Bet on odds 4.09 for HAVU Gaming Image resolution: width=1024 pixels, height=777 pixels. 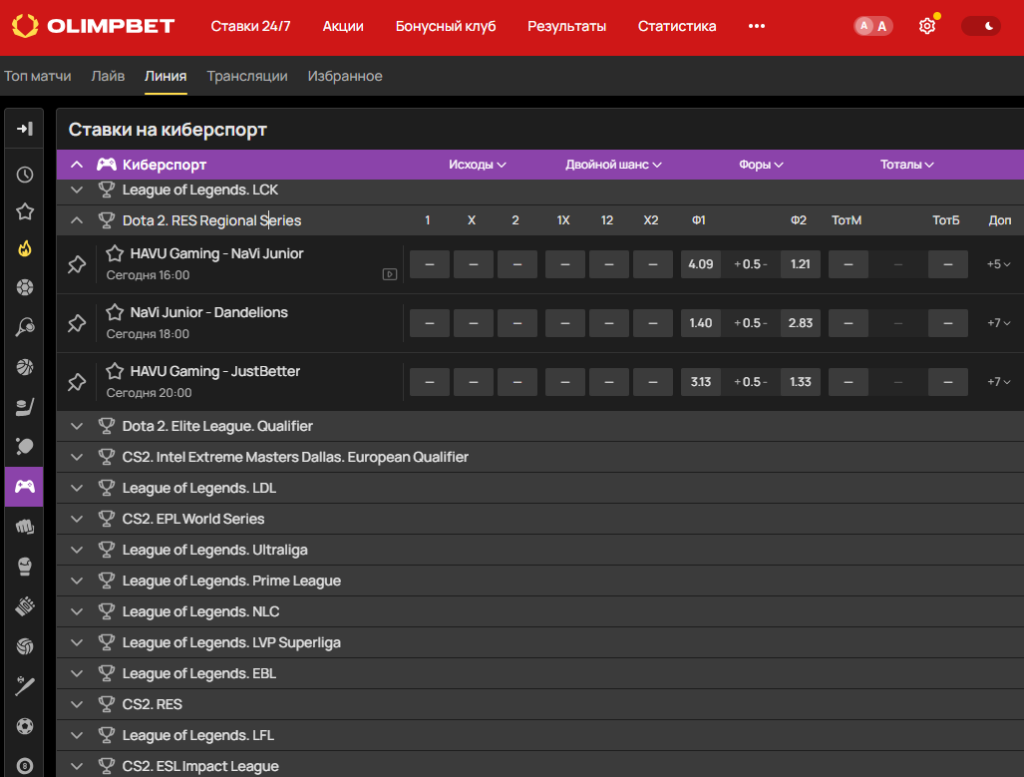(701, 264)
